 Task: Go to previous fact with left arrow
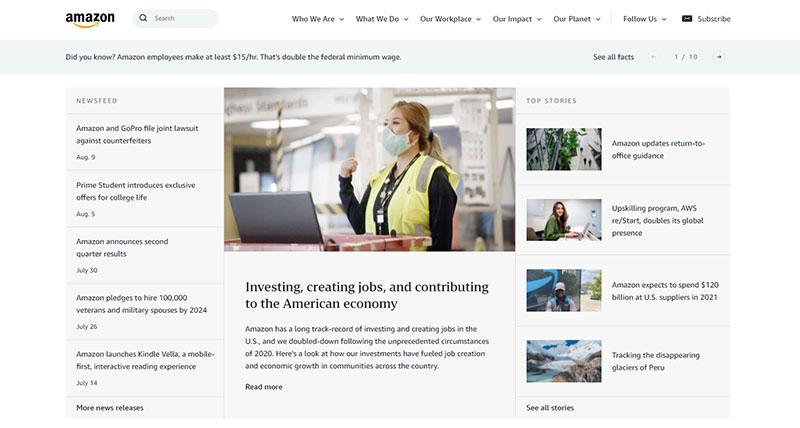[x=653, y=57]
